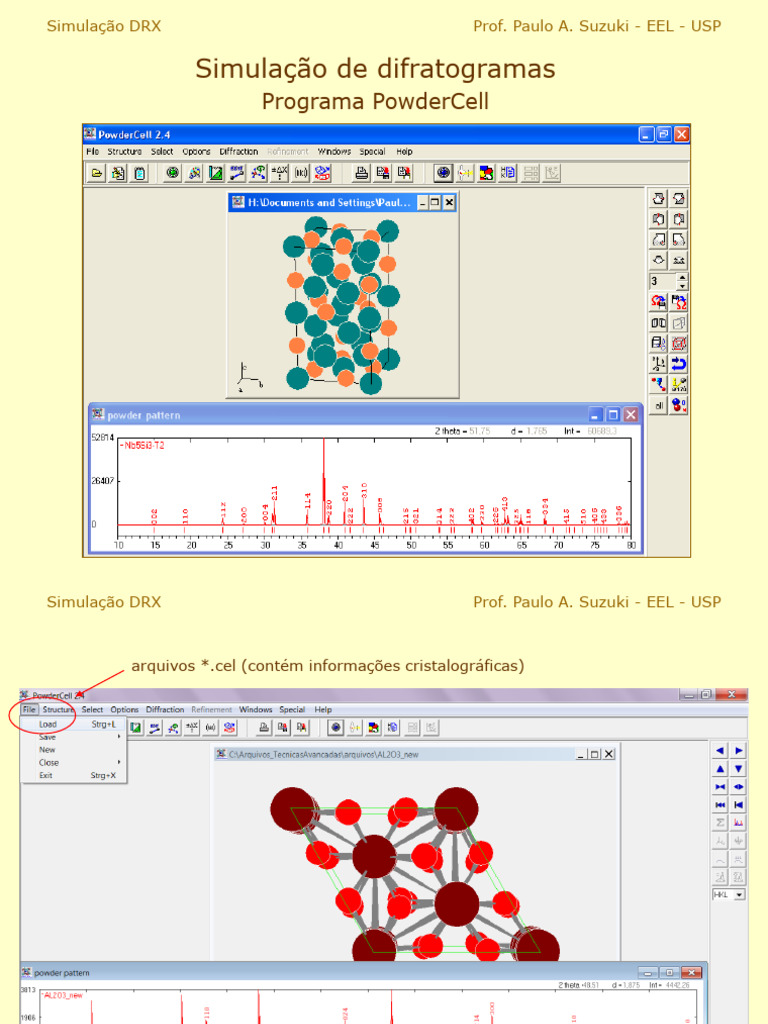Click AL2O3_new legend label in powder pattern
Screen dimensions: 768x1024
tap(63, 995)
